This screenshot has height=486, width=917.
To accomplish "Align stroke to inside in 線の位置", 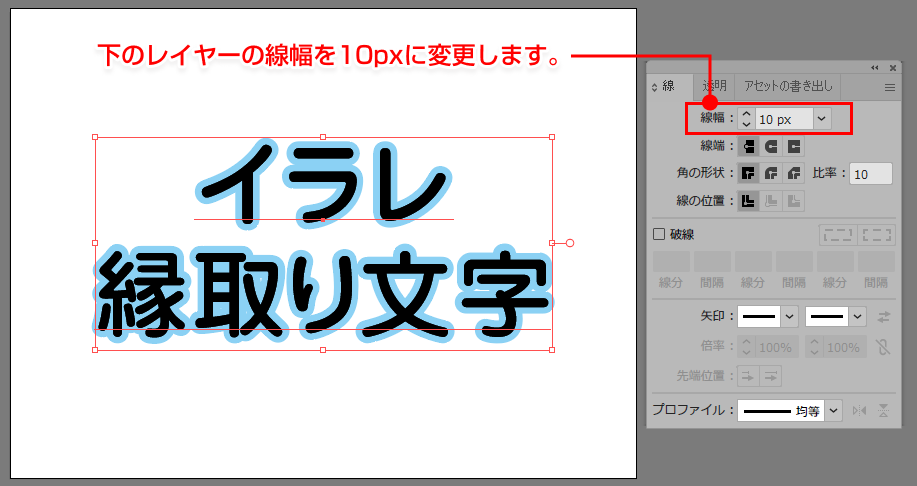I will pyautogui.click(x=771, y=201).
